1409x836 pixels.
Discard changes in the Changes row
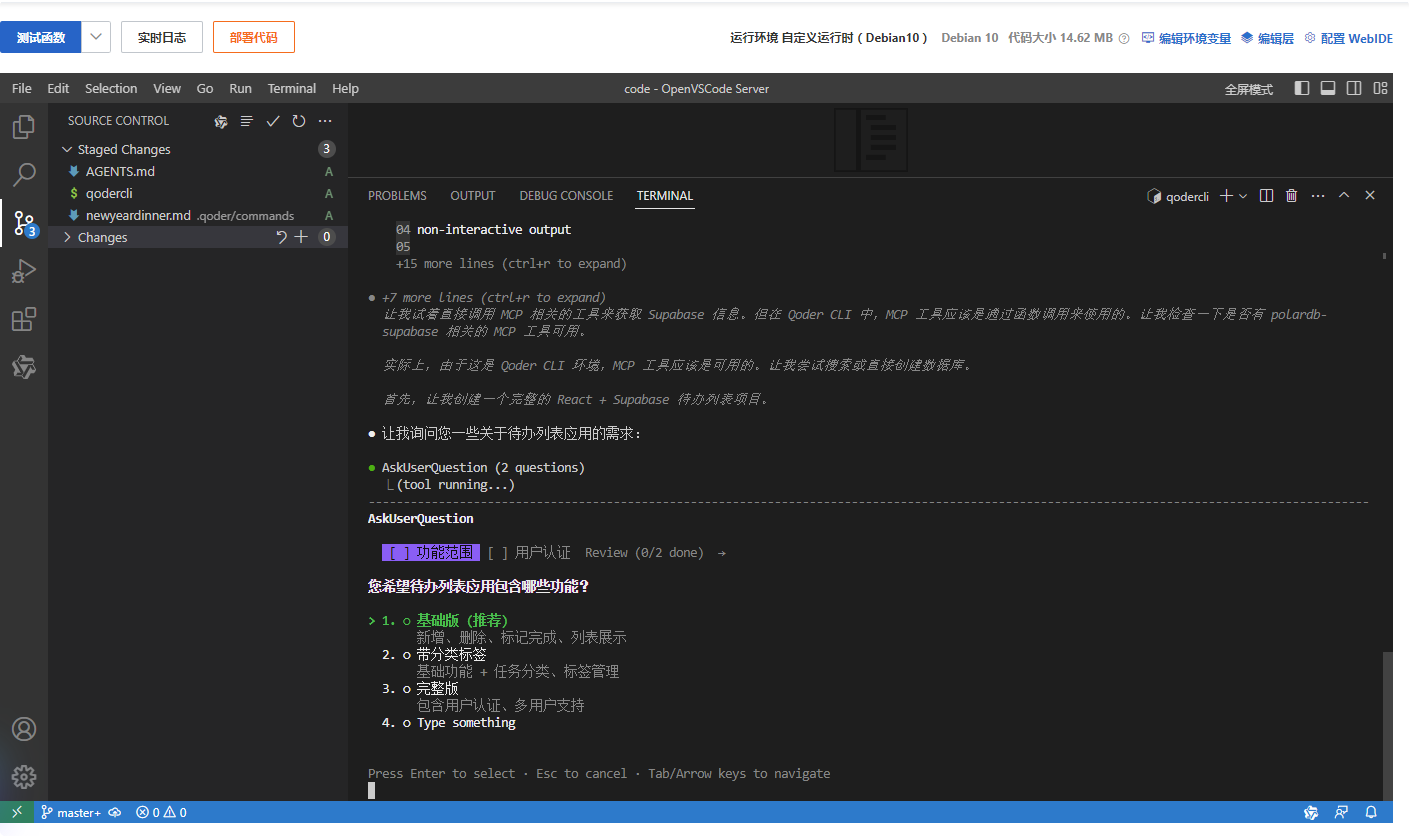coord(282,236)
